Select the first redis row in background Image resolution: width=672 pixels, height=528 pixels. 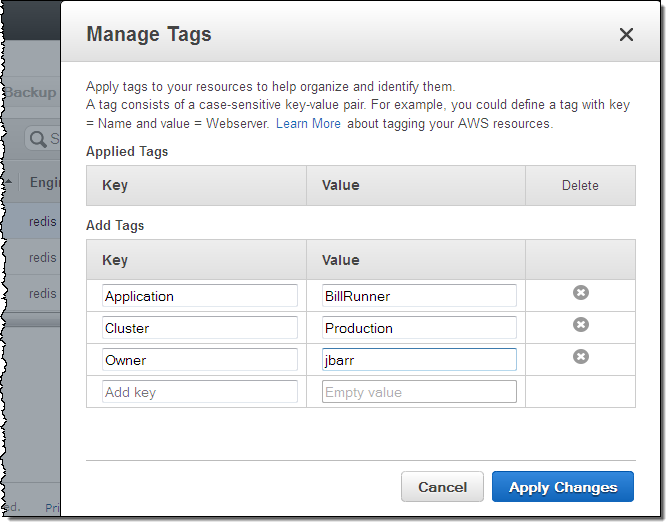pyautogui.click(x=42, y=222)
